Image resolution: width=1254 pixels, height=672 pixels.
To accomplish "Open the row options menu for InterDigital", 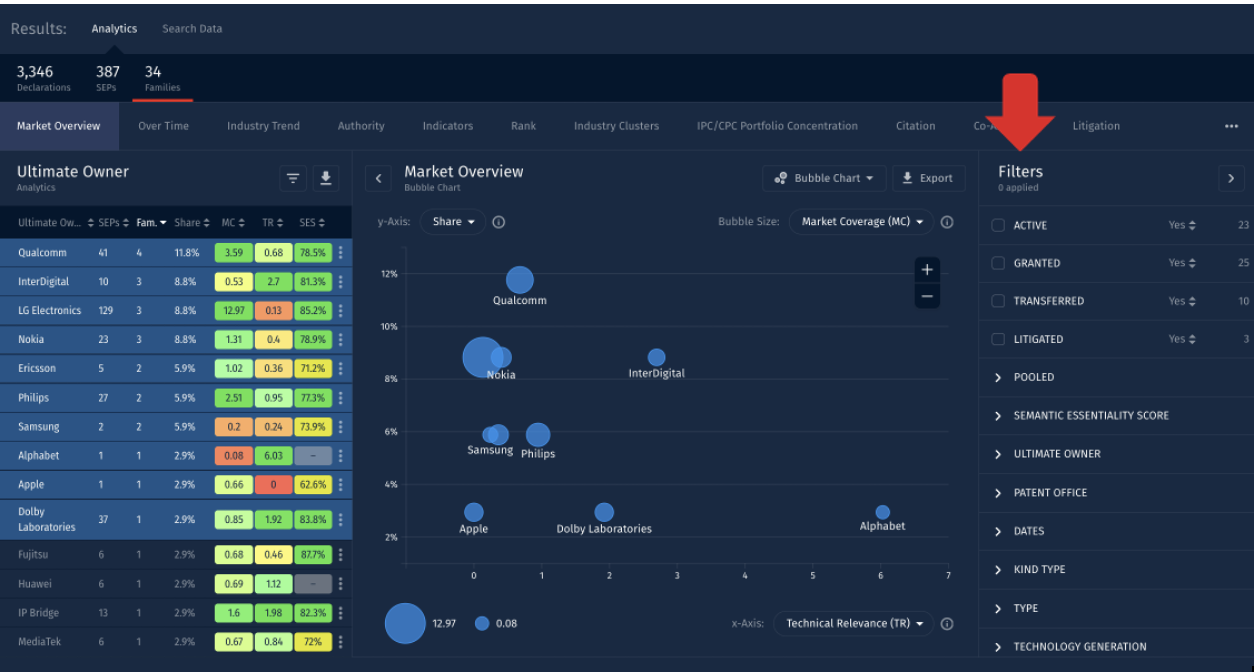I will (341, 282).
